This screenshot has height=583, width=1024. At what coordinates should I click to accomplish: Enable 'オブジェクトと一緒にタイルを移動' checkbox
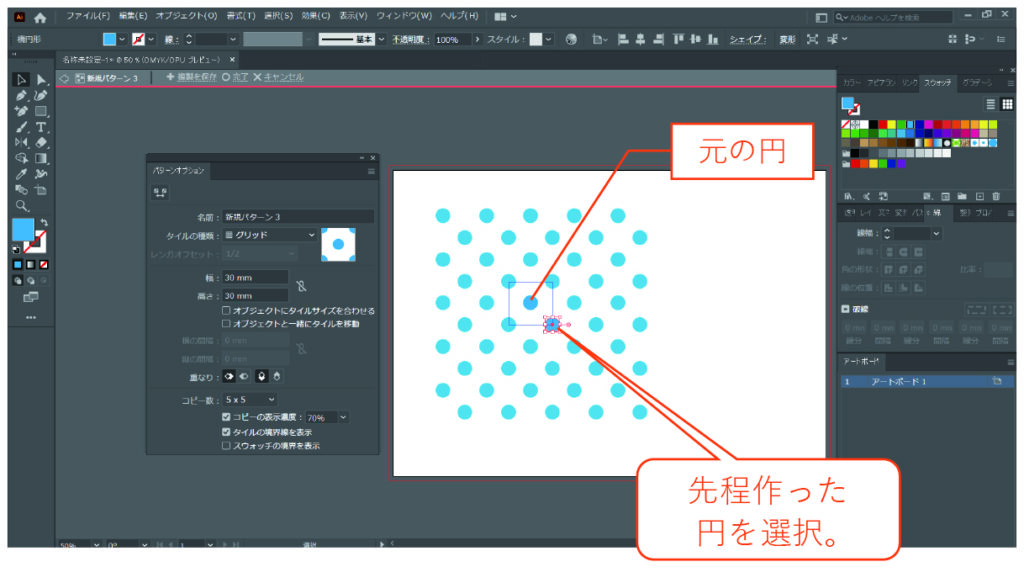click(226, 324)
